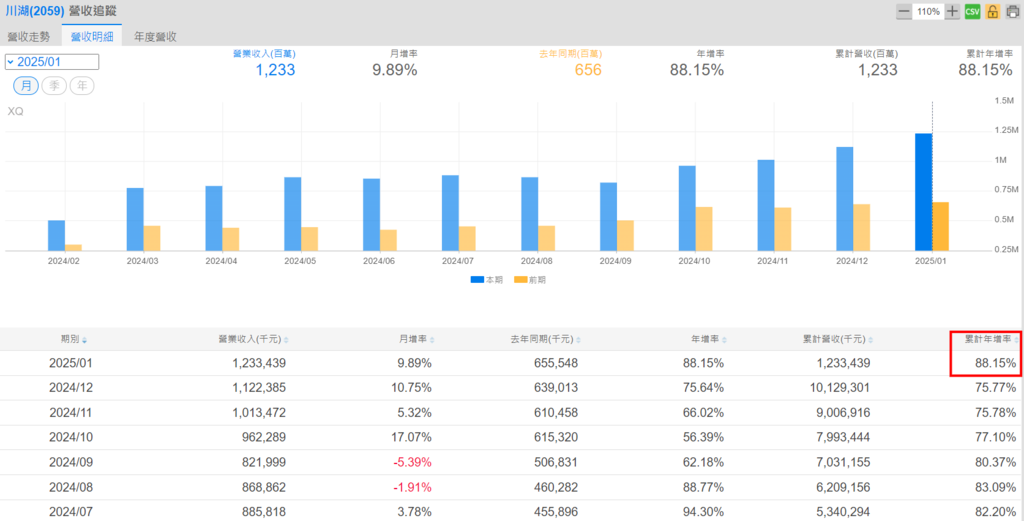Click the 2024/12 row period cell
Image resolution: width=1024 pixels, height=521 pixels.
tap(71, 388)
